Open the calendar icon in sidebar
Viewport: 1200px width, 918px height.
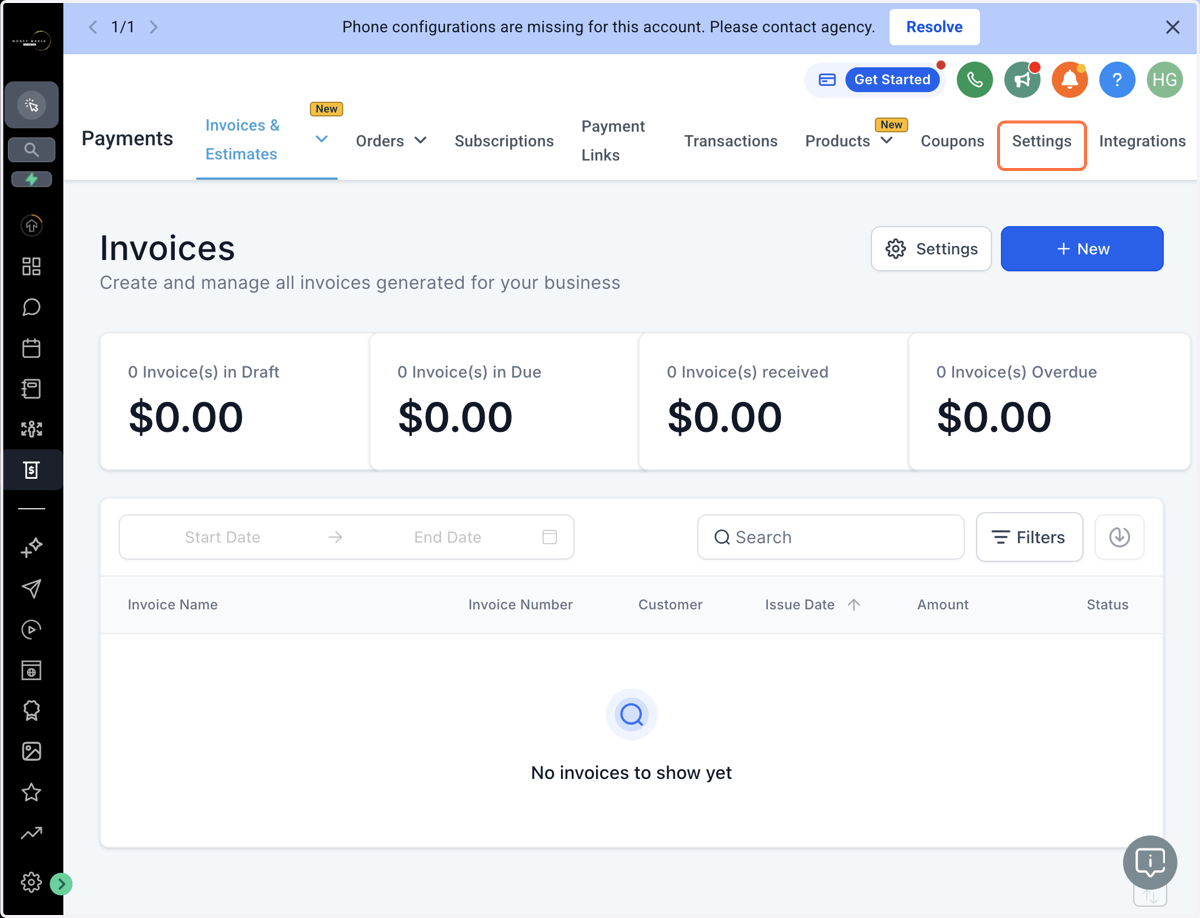click(x=31, y=348)
